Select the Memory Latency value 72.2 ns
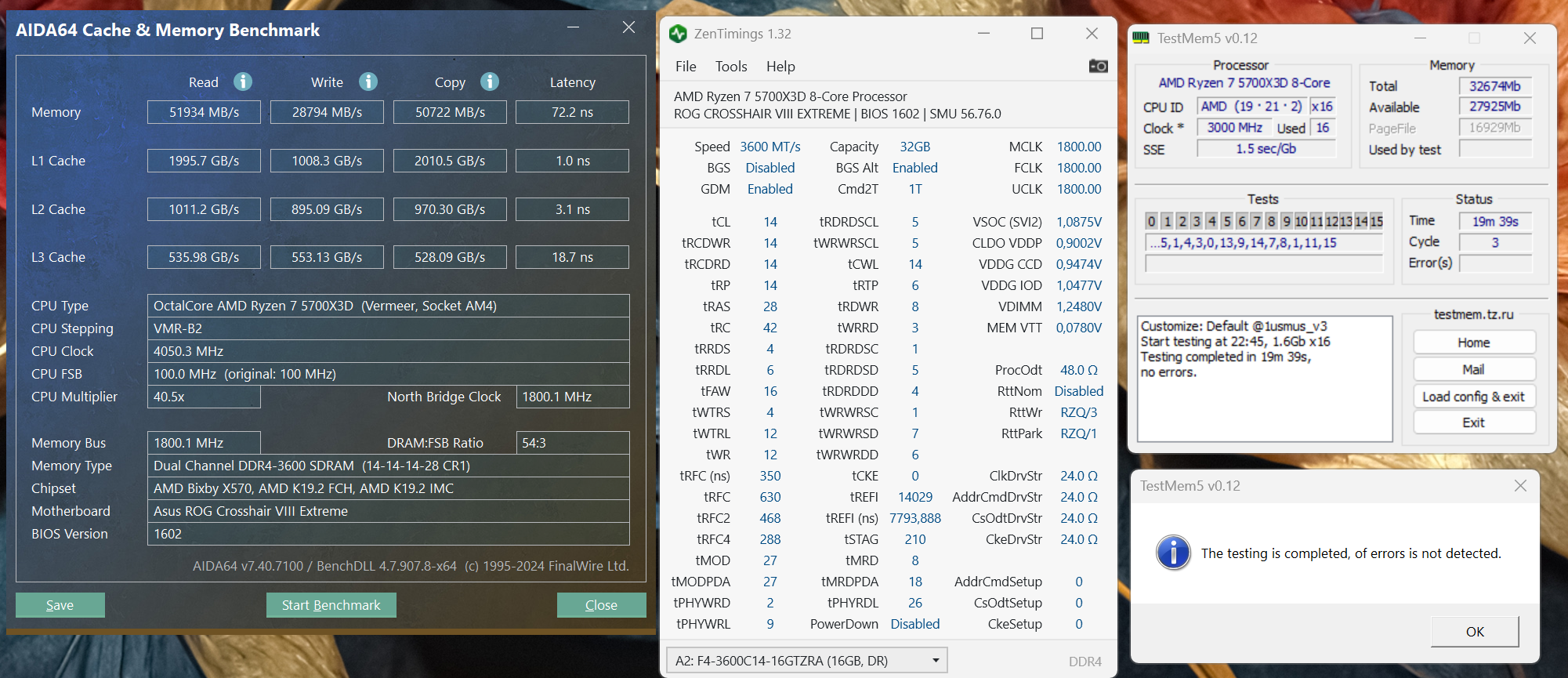The image size is (1568, 678). pos(573,112)
